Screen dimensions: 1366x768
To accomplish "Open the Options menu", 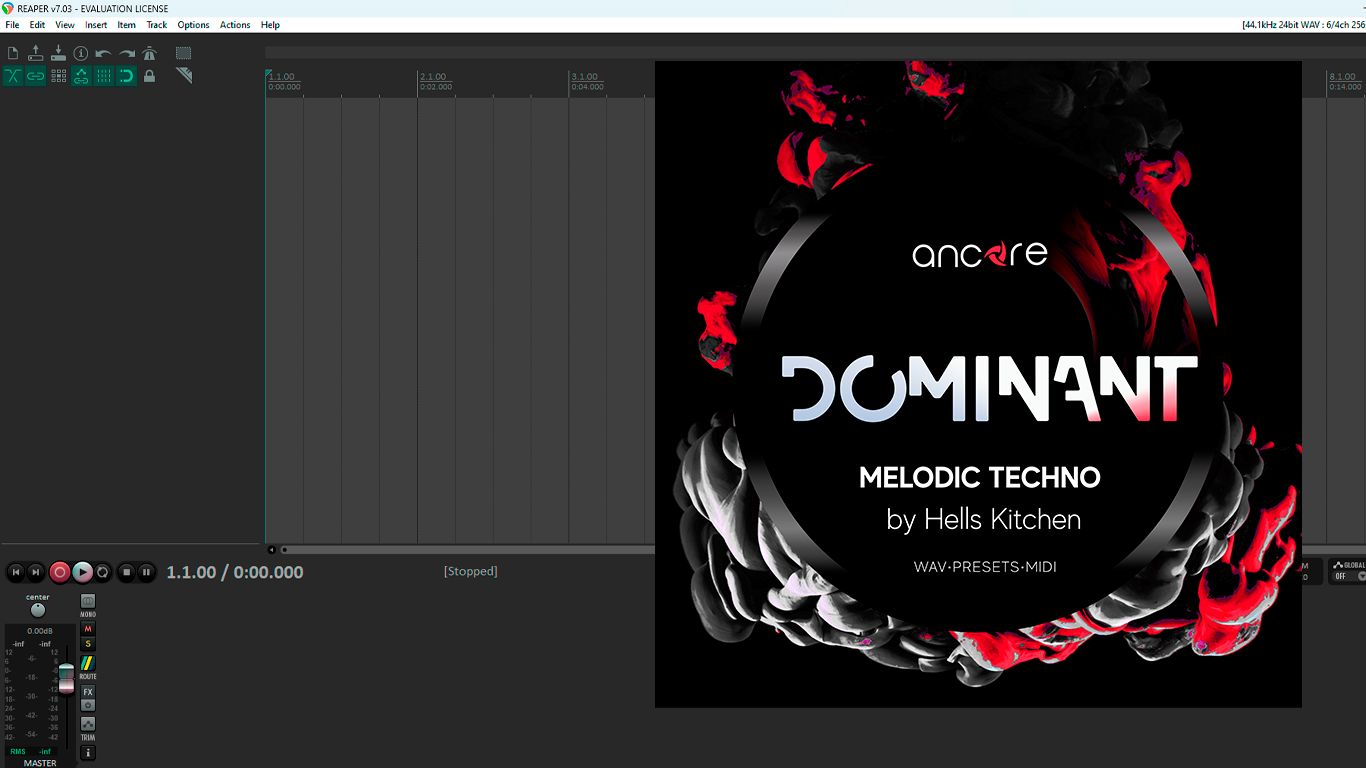I will click(193, 25).
